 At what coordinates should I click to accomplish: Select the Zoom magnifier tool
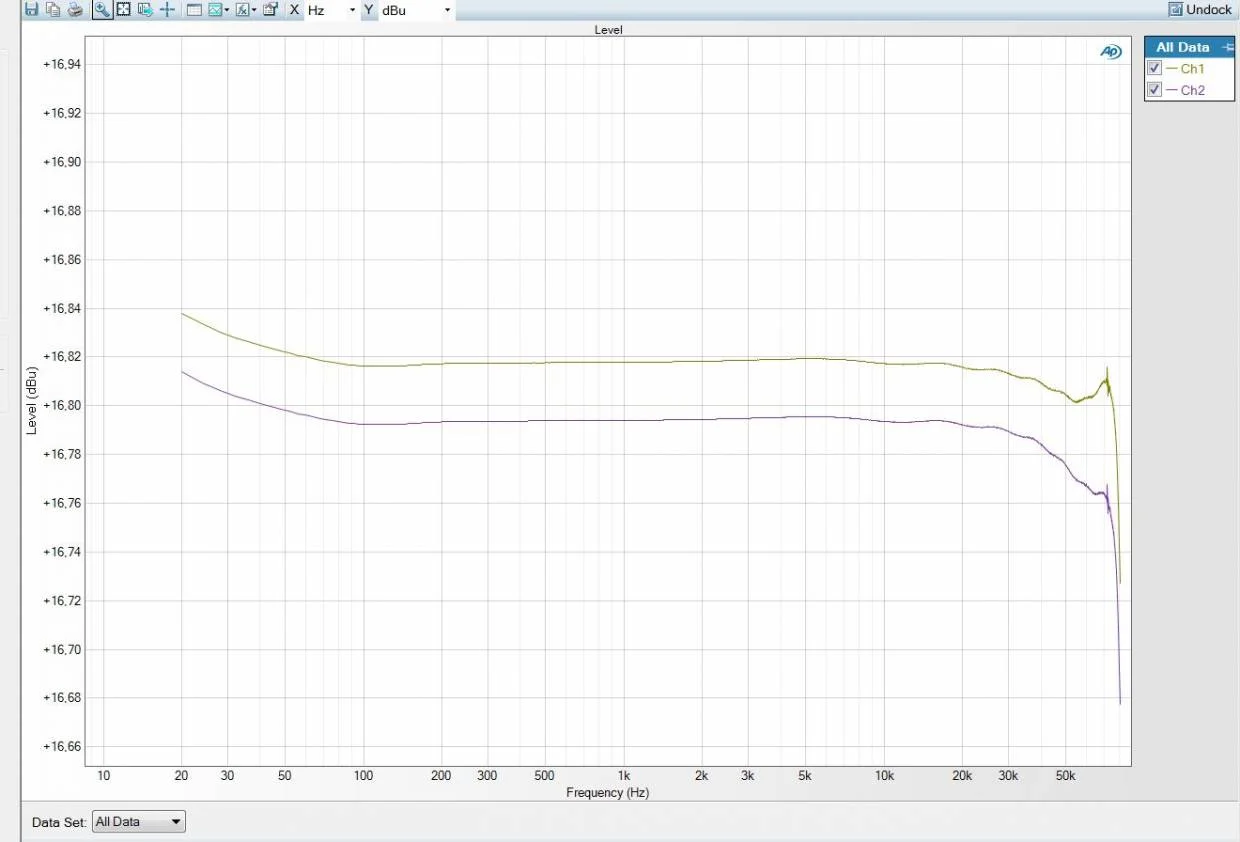click(x=102, y=9)
